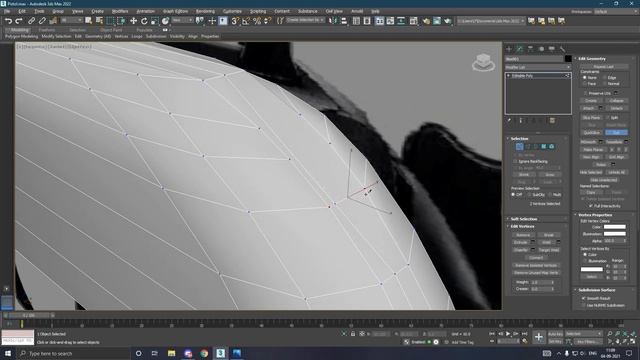The image size is (640, 360).
Task: Open the Material Editor
Action: 413,21
